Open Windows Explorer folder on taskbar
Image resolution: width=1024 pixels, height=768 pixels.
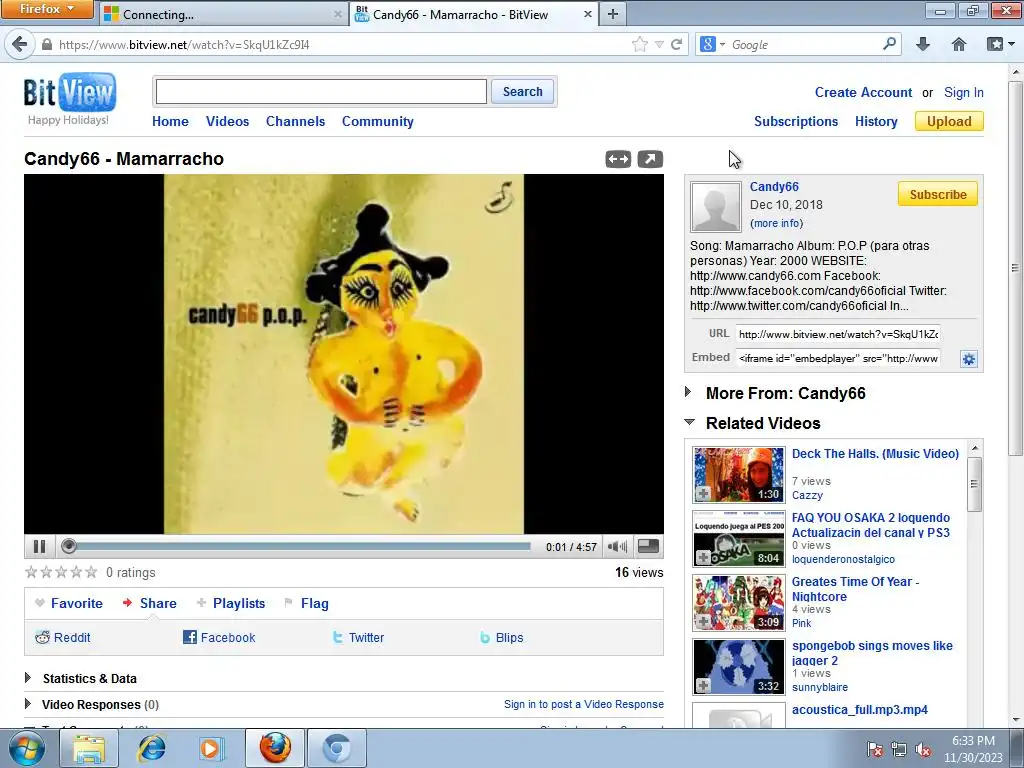click(x=89, y=748)
